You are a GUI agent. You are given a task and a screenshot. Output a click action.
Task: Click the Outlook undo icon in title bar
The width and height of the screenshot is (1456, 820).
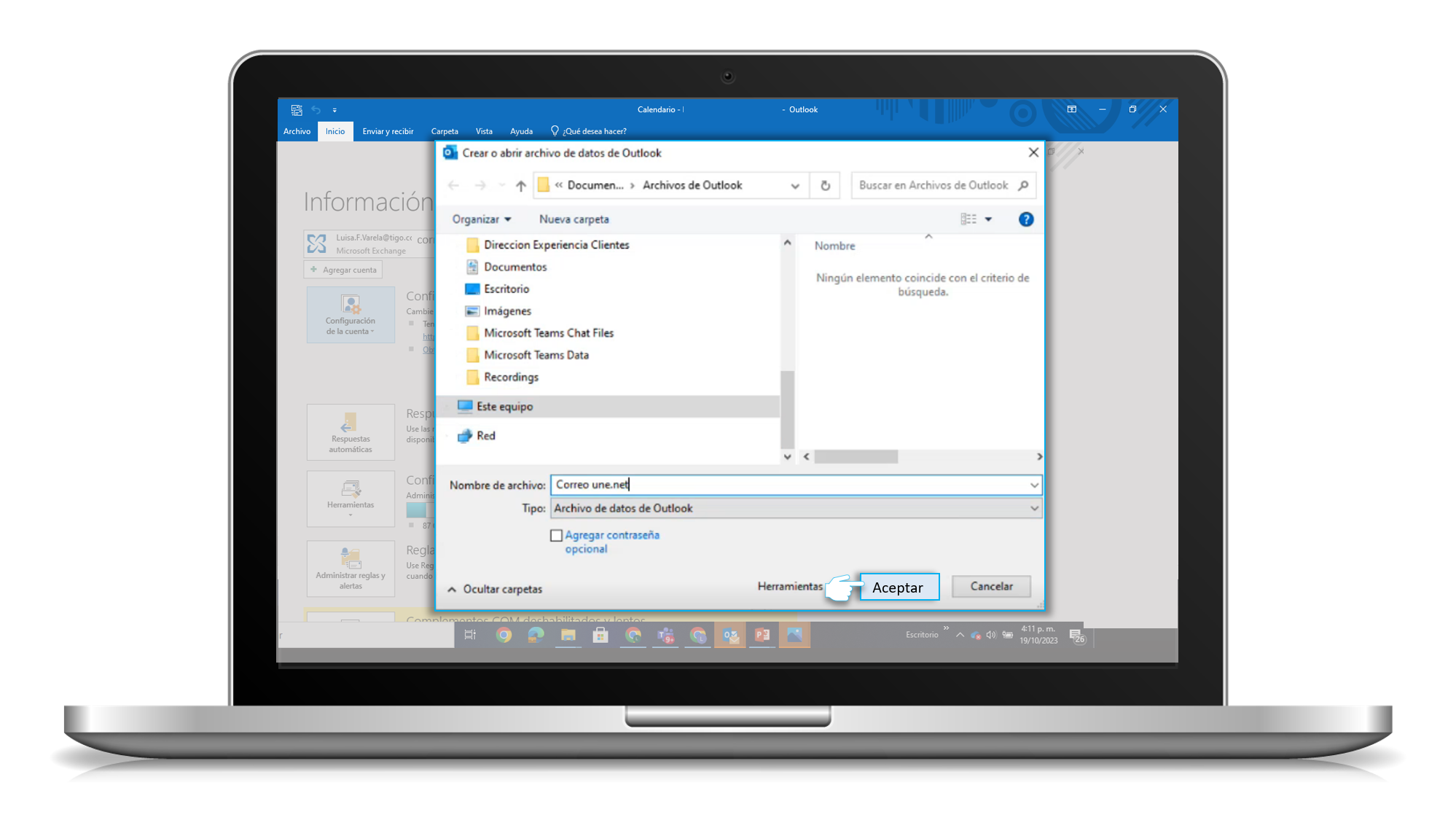click(316, 109)
